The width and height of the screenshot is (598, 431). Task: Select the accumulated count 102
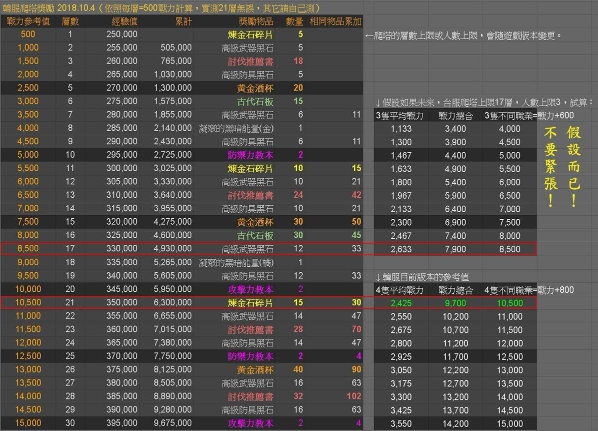pos(354,396)
